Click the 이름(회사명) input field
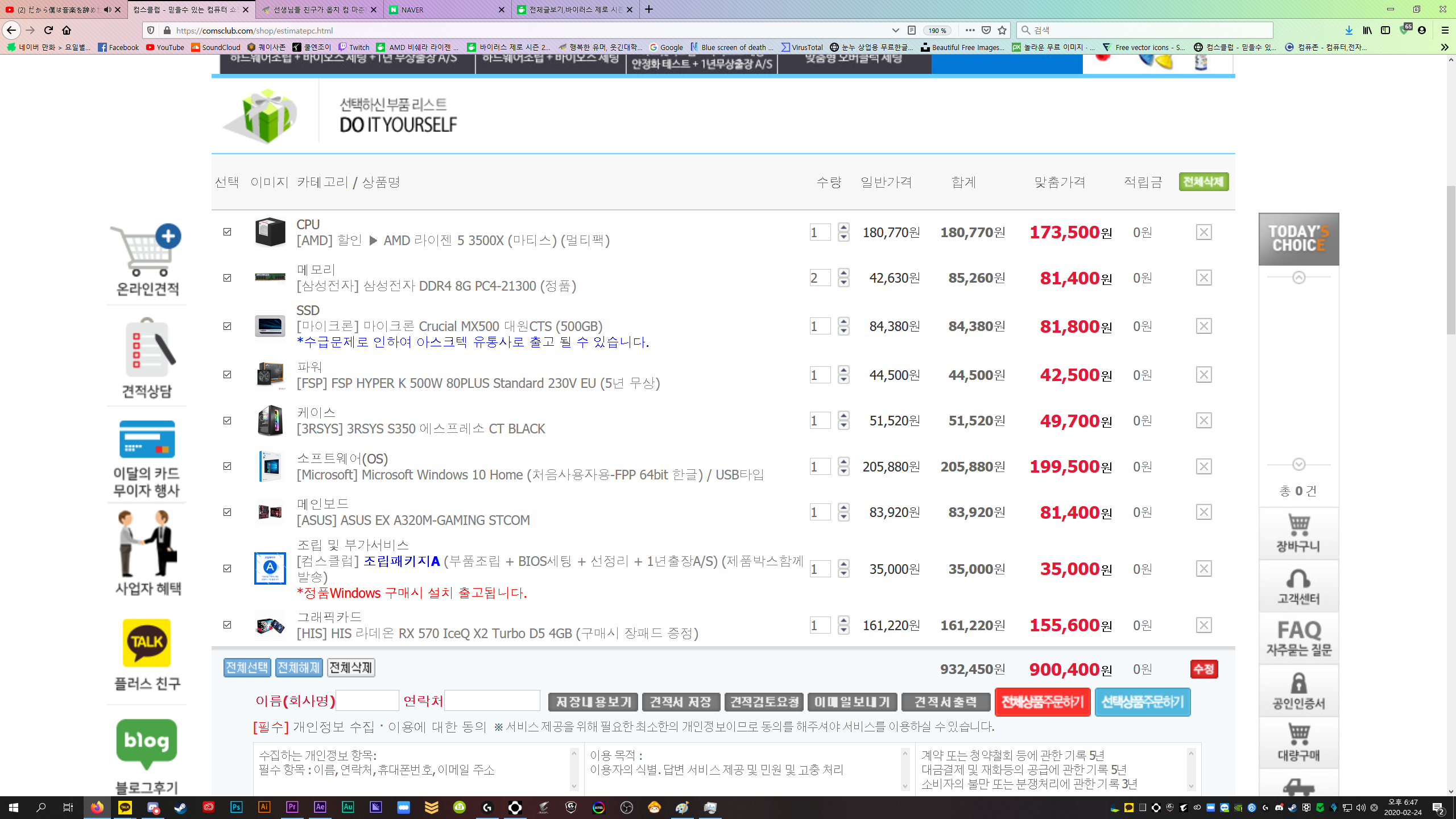 tap(367, 701)
